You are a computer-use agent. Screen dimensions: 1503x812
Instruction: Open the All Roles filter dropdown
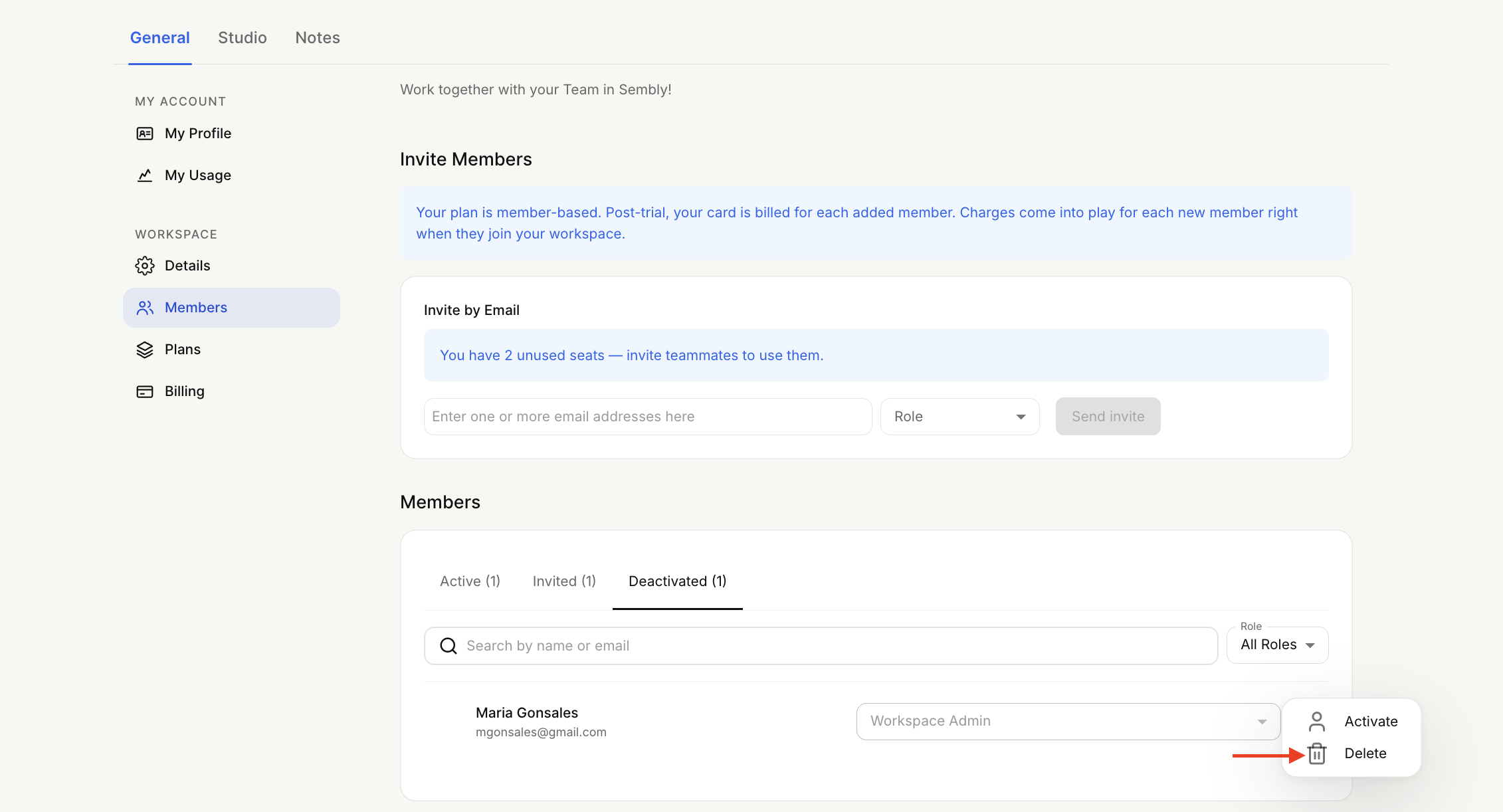(1277, 645)
